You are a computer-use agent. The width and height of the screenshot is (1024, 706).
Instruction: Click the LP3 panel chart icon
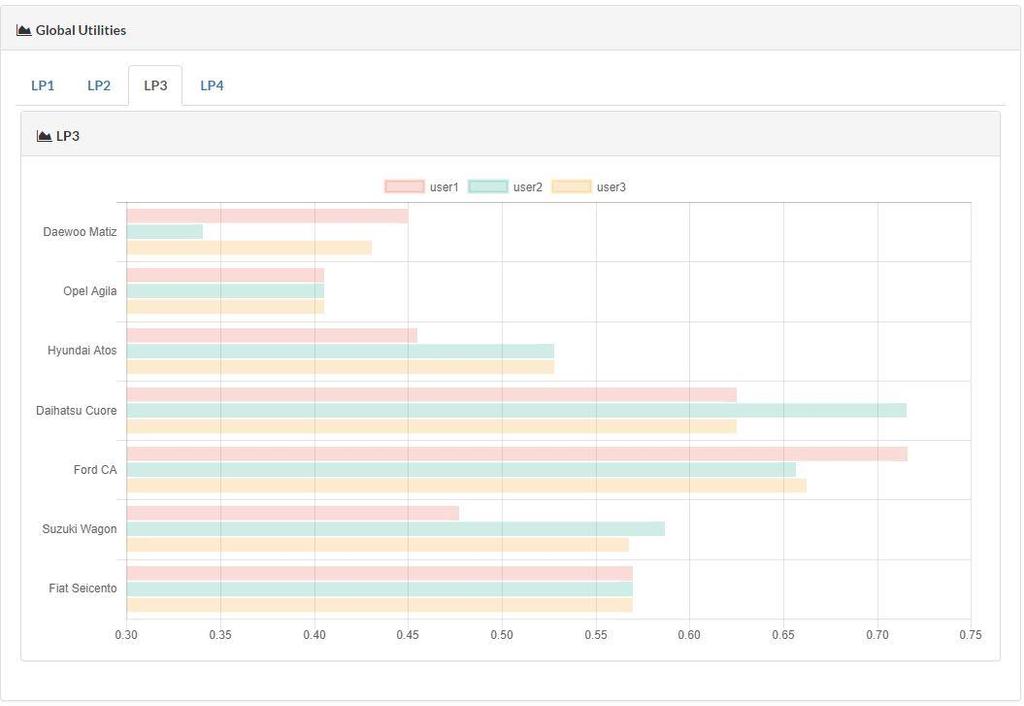44,136
